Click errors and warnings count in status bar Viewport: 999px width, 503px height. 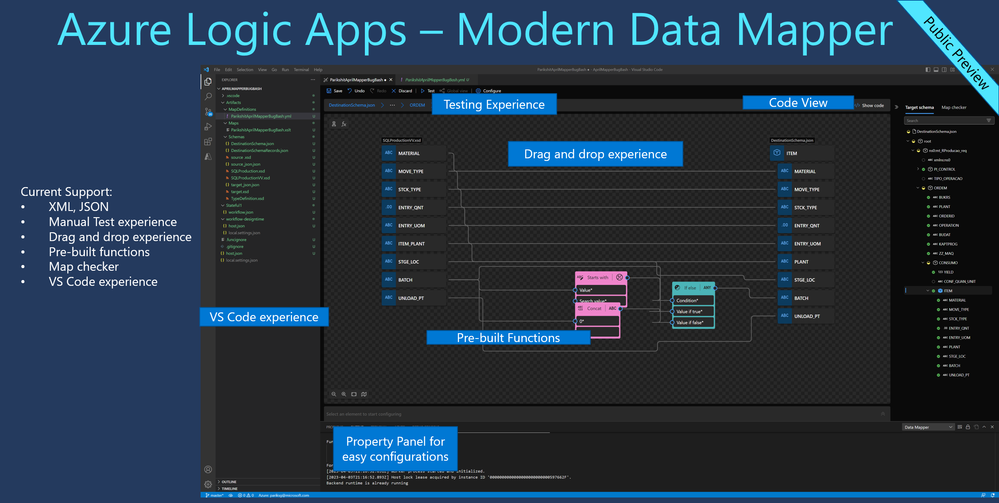click(245, 495)
